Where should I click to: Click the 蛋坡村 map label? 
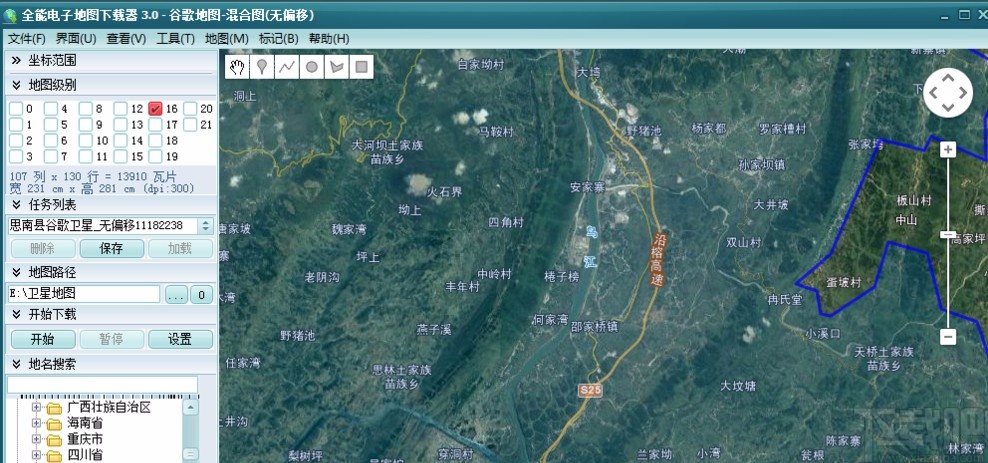pyautogui.click(x=844, y=283)
